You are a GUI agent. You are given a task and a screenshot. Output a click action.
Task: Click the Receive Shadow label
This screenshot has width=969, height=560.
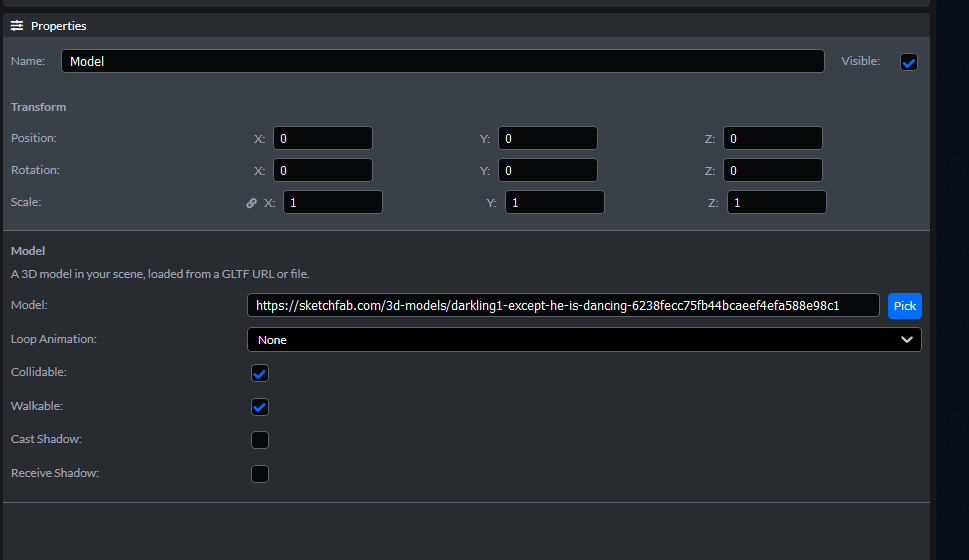[55, 473]
